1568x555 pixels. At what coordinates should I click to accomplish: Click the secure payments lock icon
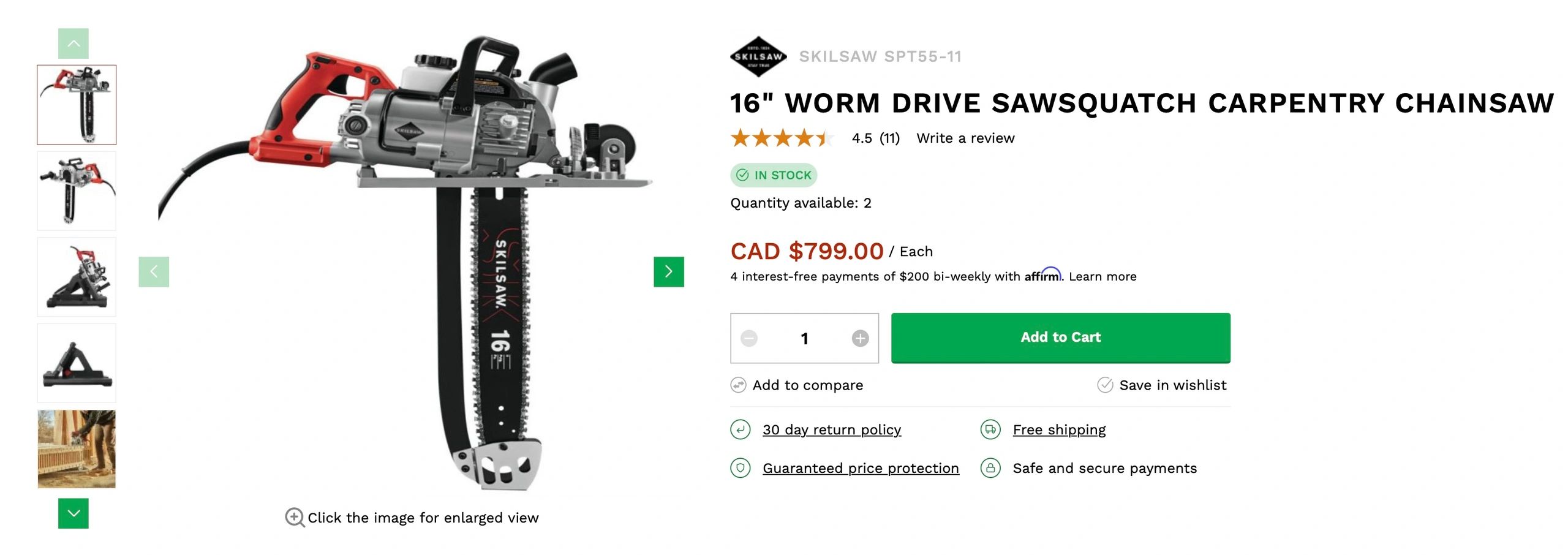point(990,468)
